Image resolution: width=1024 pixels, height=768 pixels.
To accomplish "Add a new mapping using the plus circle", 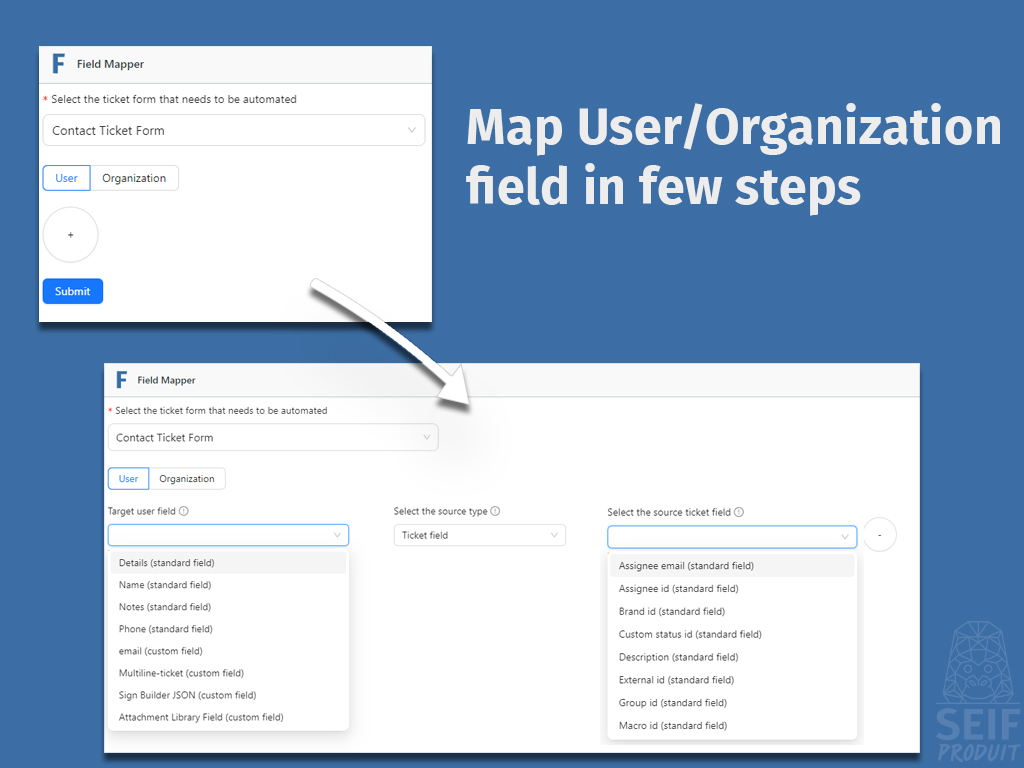I will [70, 234].
